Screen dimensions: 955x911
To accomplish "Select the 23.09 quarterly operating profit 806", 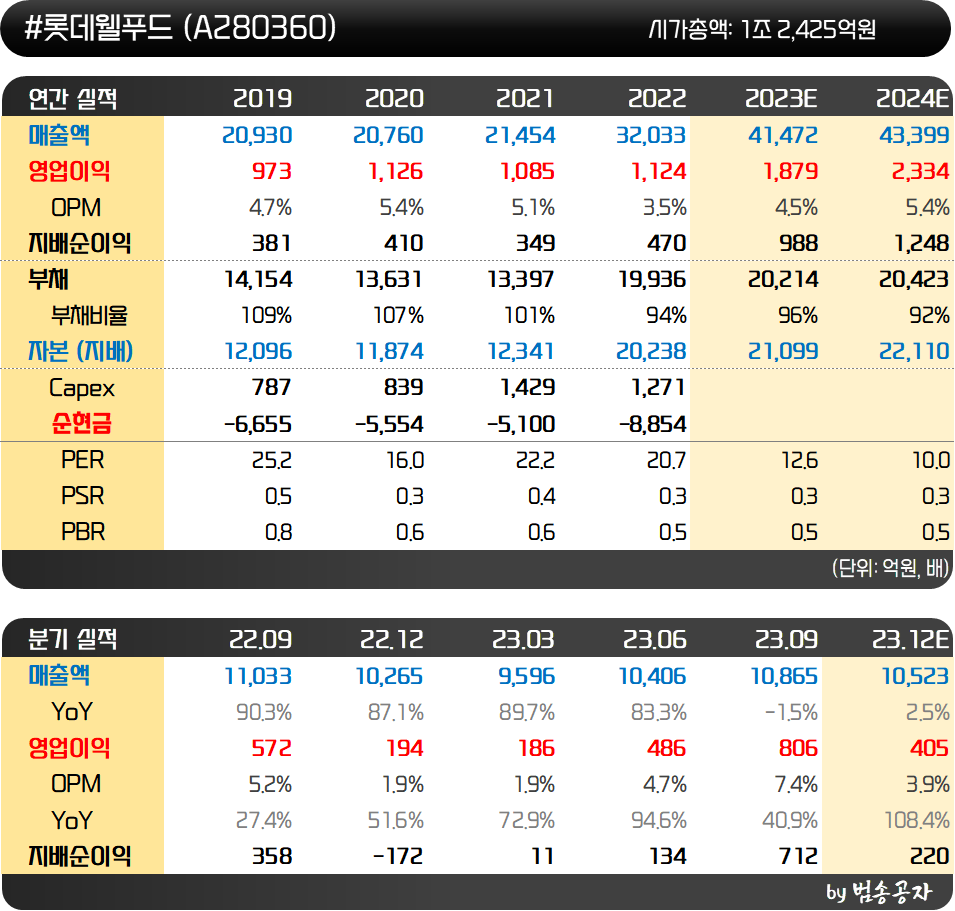I will tap(798, 748).
